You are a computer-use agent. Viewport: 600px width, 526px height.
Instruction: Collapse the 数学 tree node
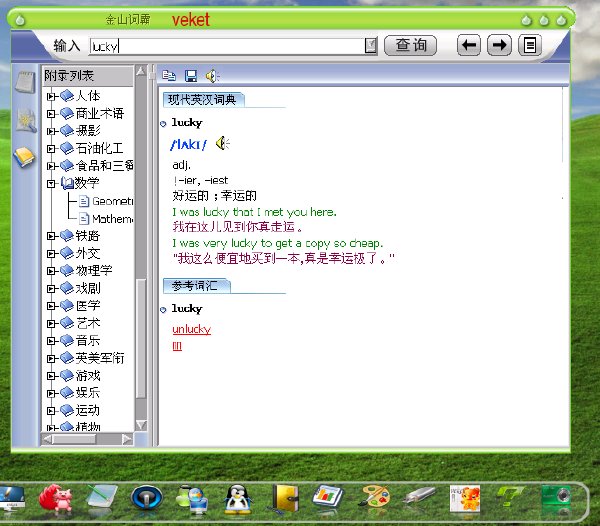tap(51, 184)
